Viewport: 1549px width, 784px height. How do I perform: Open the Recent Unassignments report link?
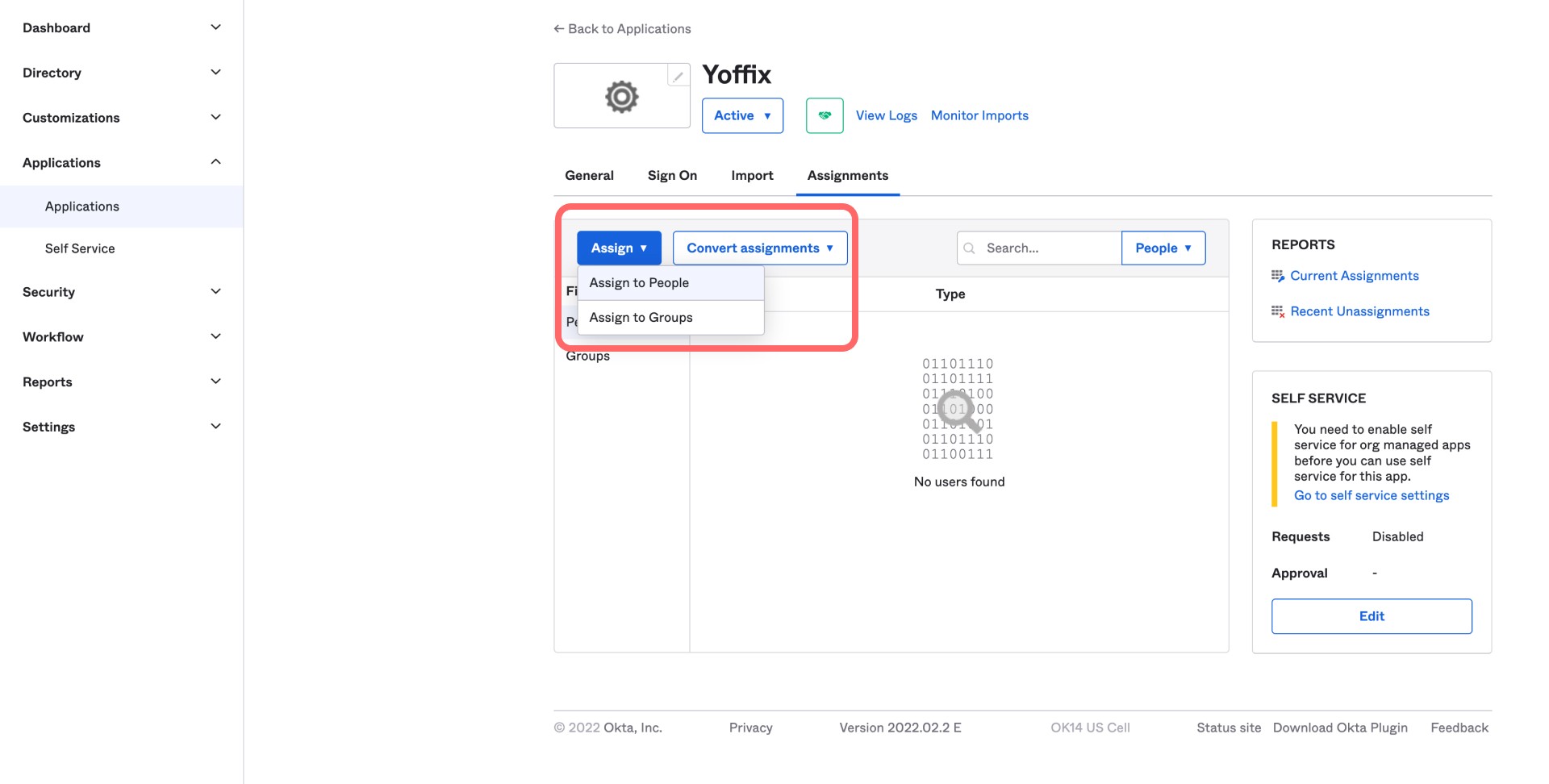point(1359,311)
